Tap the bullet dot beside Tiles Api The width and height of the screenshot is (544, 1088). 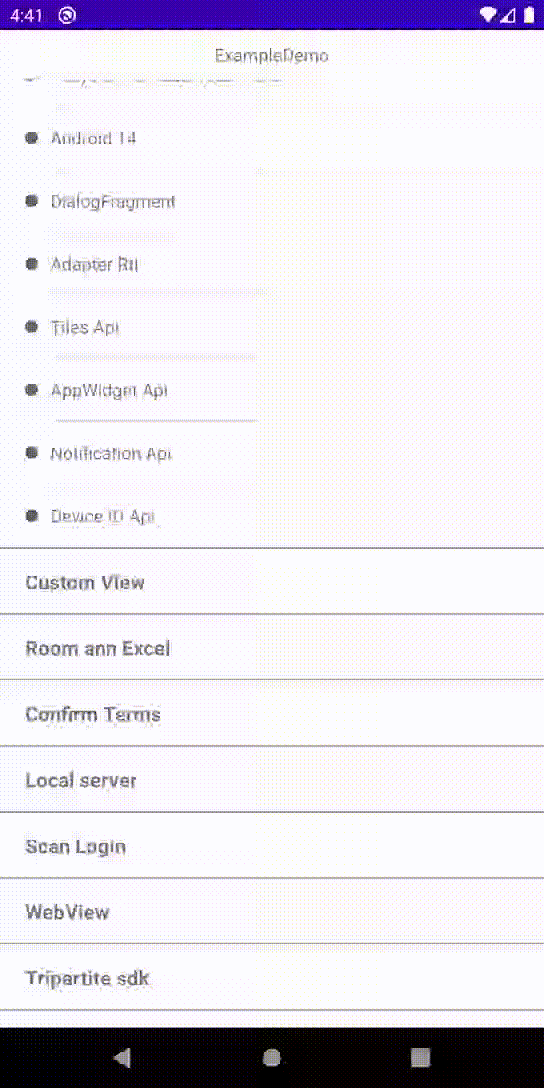point(31,326)
